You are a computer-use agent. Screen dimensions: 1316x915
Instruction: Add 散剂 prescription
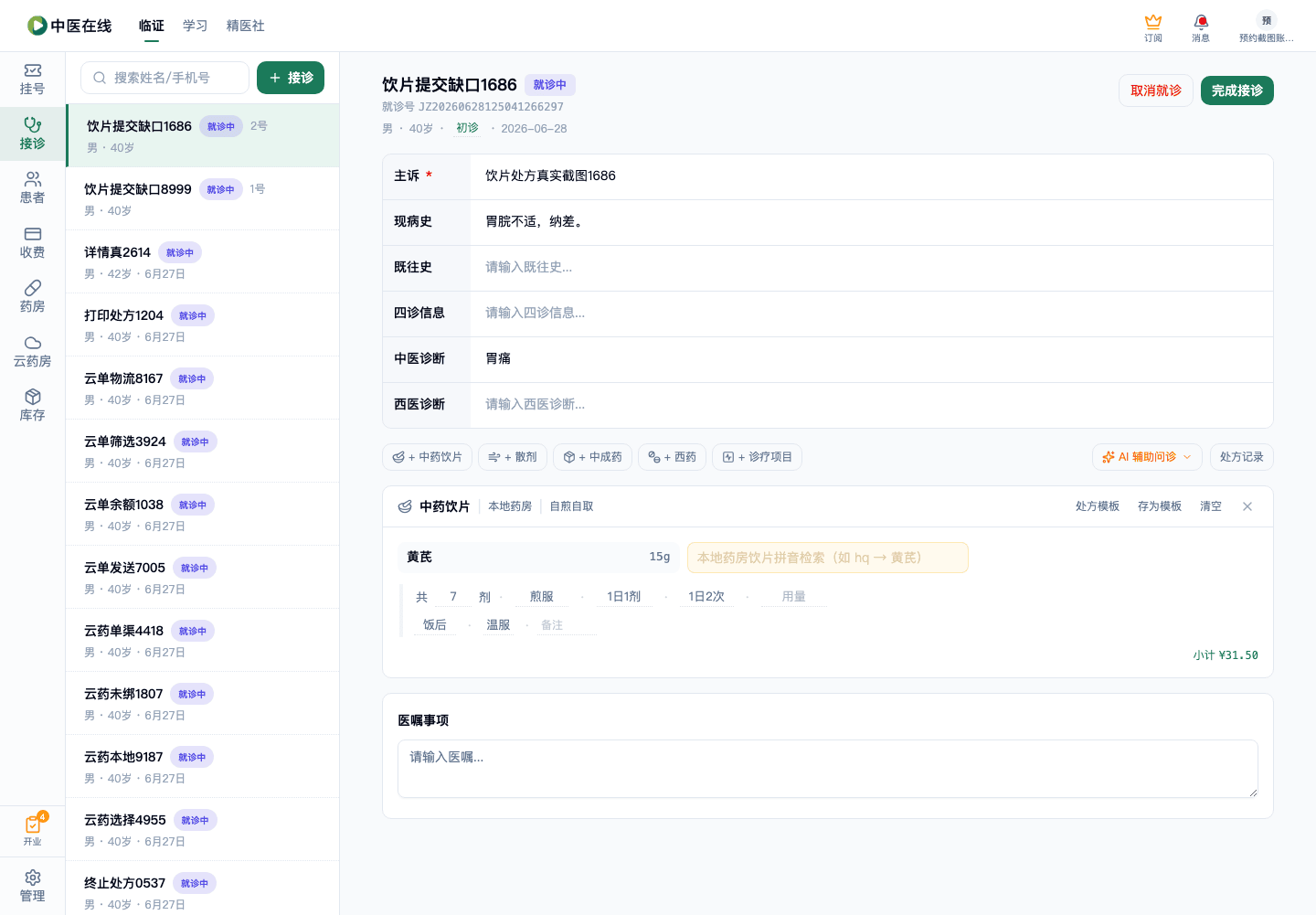pos(513,457)
